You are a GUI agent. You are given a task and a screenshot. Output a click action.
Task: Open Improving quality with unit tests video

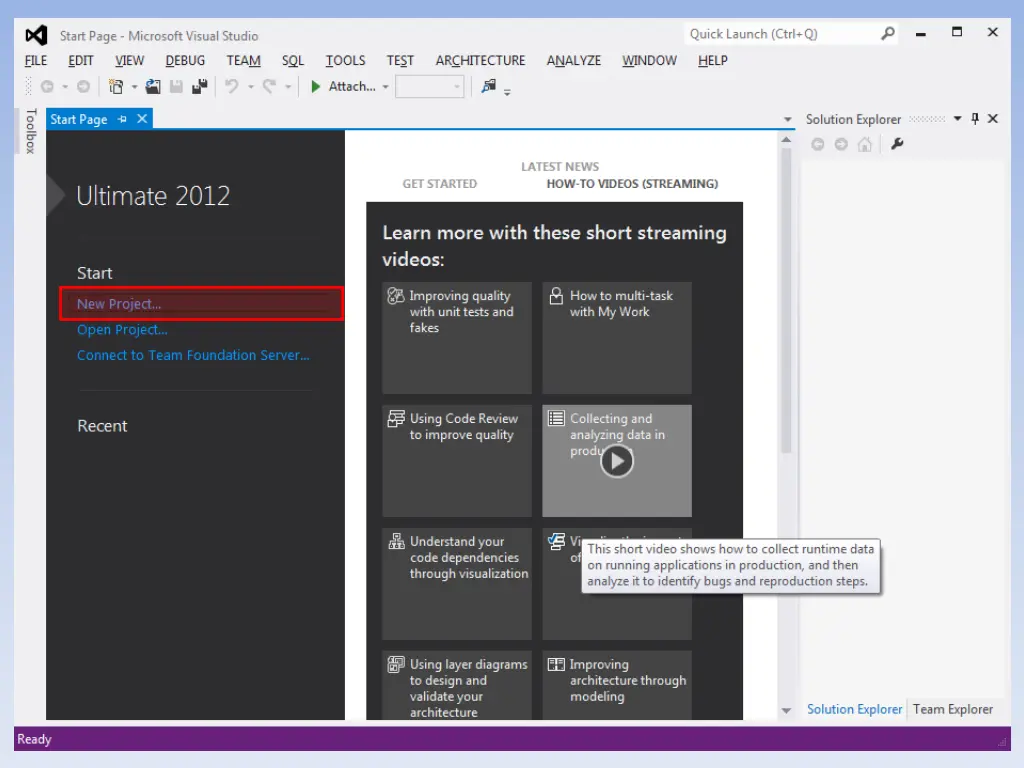[457, 338]
